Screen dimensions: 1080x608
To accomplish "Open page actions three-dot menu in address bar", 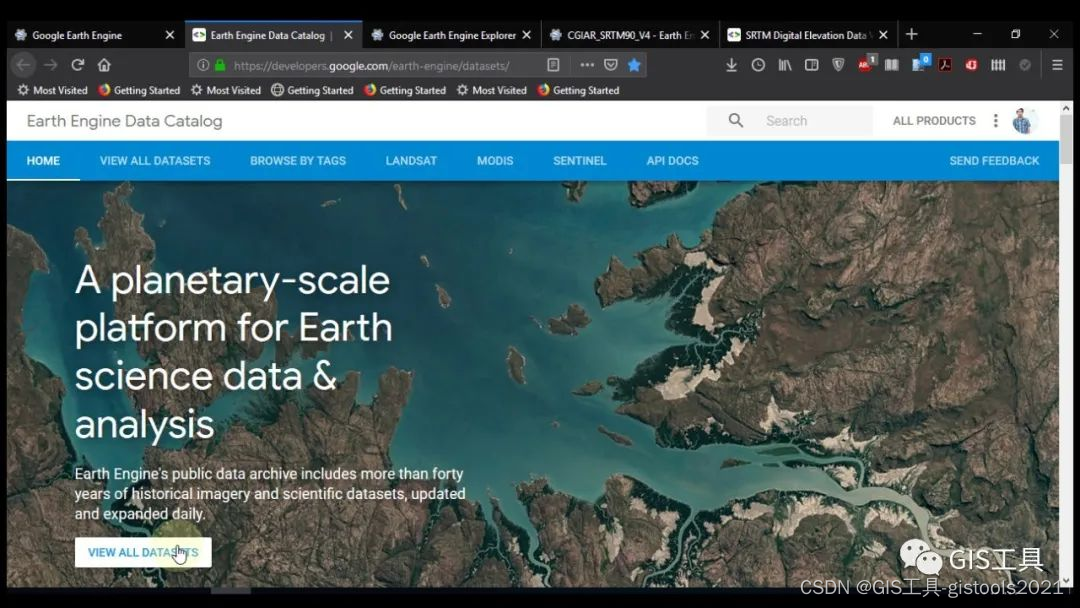I will click(x=587, y=65).
